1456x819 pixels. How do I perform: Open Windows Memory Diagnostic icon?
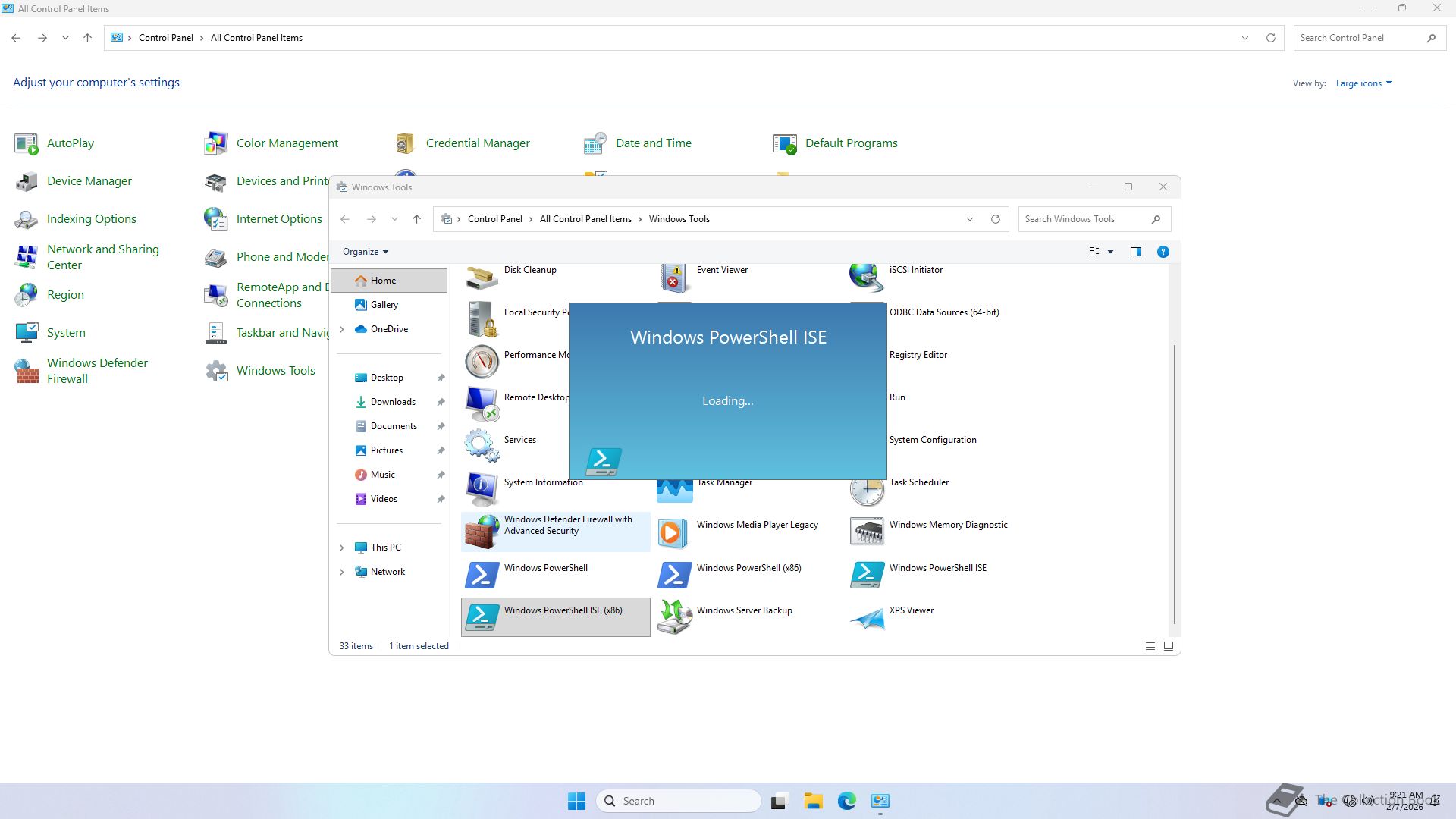pos(867,532)
